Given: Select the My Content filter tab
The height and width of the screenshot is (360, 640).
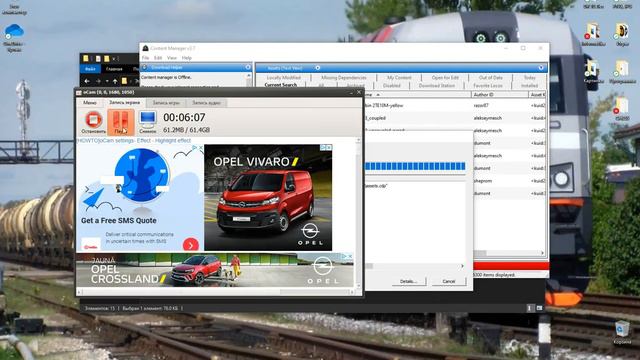Looking at the screenshot, I should click(399, 78).
